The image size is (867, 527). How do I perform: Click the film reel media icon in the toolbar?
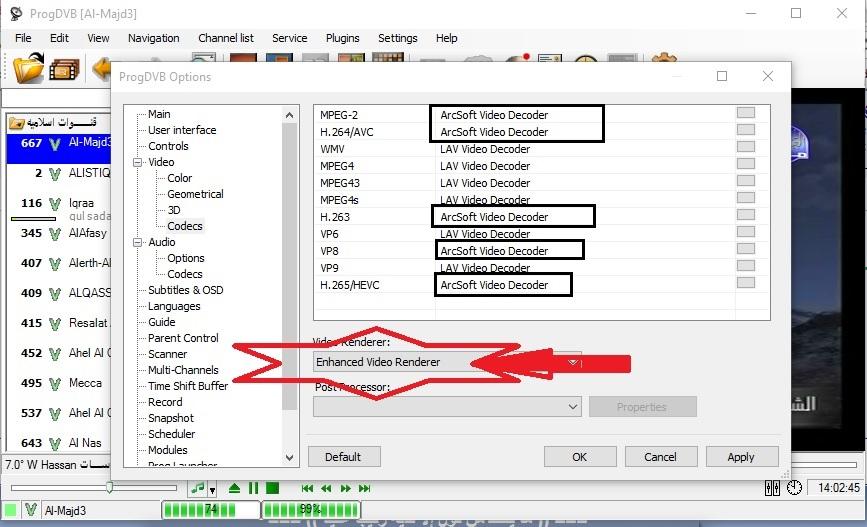64,70
